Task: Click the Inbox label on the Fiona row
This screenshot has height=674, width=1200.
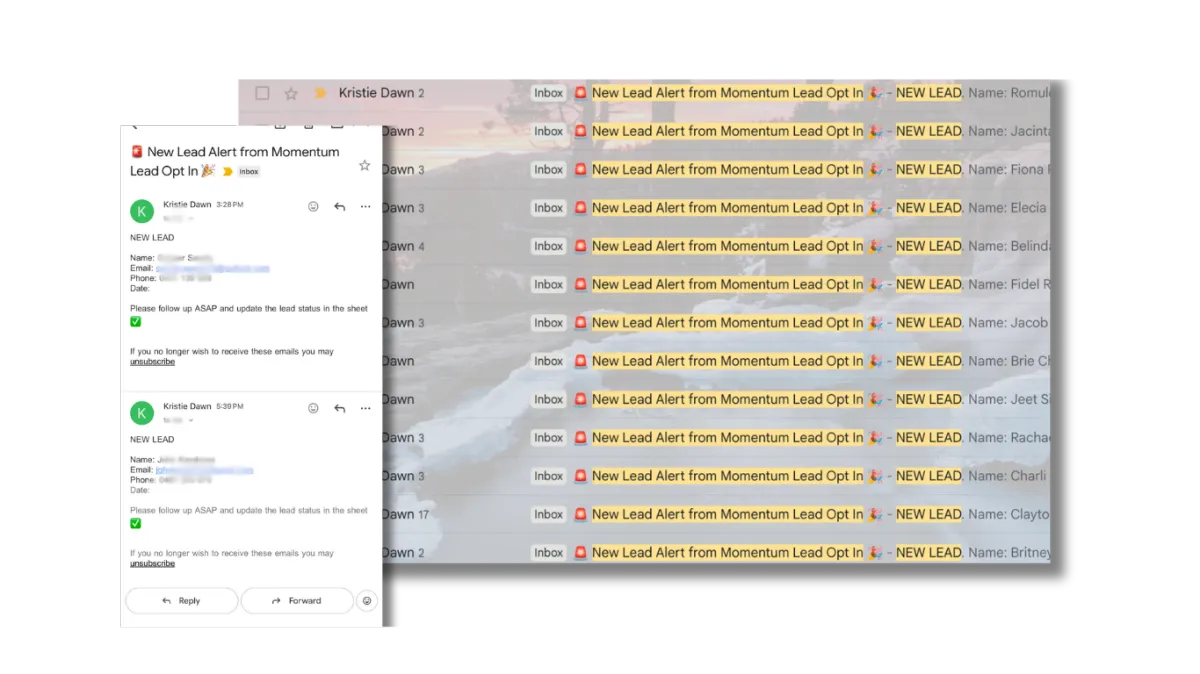Action: point(548,170)
